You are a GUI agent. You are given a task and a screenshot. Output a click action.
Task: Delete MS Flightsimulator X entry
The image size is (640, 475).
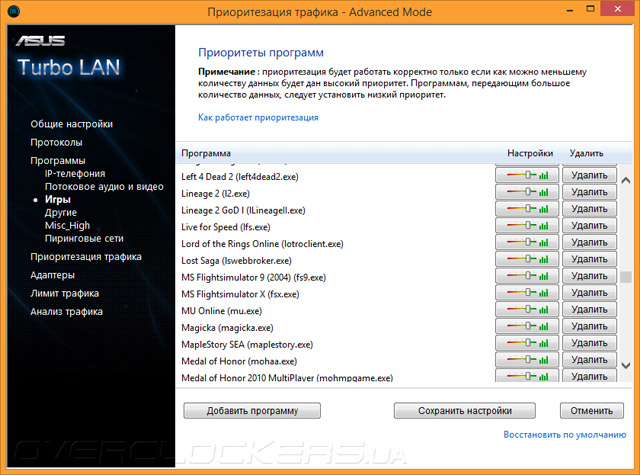coord(589,293)
